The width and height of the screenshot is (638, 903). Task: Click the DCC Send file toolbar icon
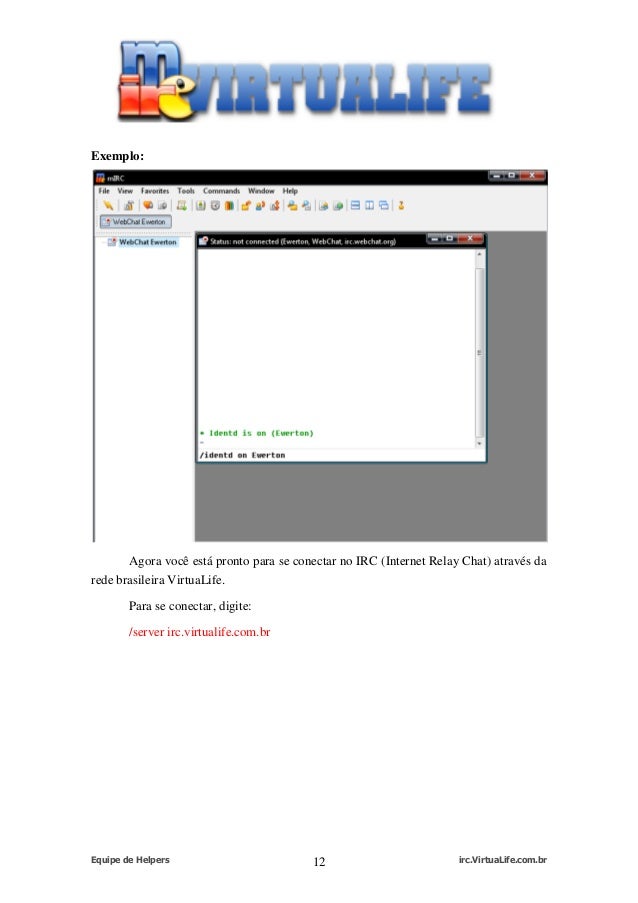(245, 205)
